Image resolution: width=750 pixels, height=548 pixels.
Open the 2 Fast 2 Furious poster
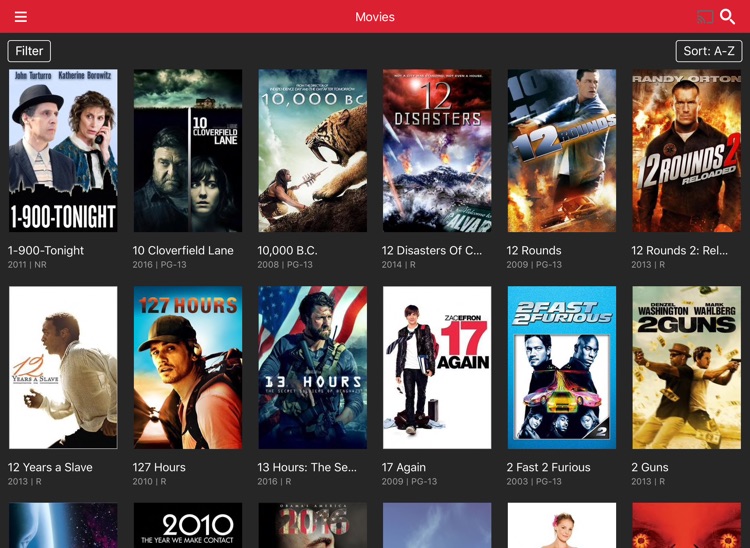(x=562, y=367)
